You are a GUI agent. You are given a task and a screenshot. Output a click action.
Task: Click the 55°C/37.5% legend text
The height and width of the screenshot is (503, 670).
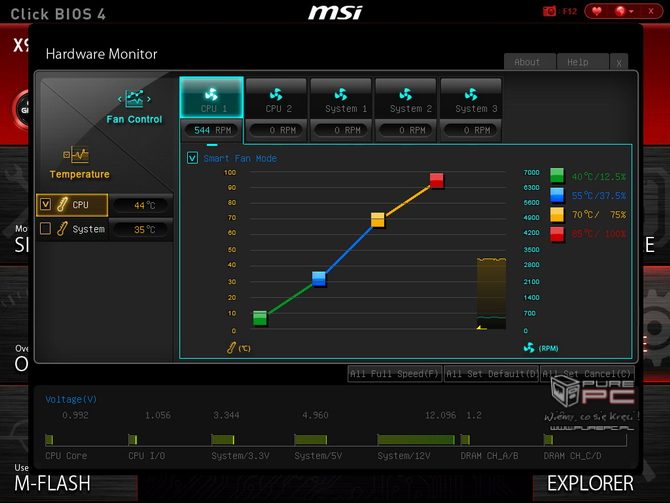(x=599, y=196)
